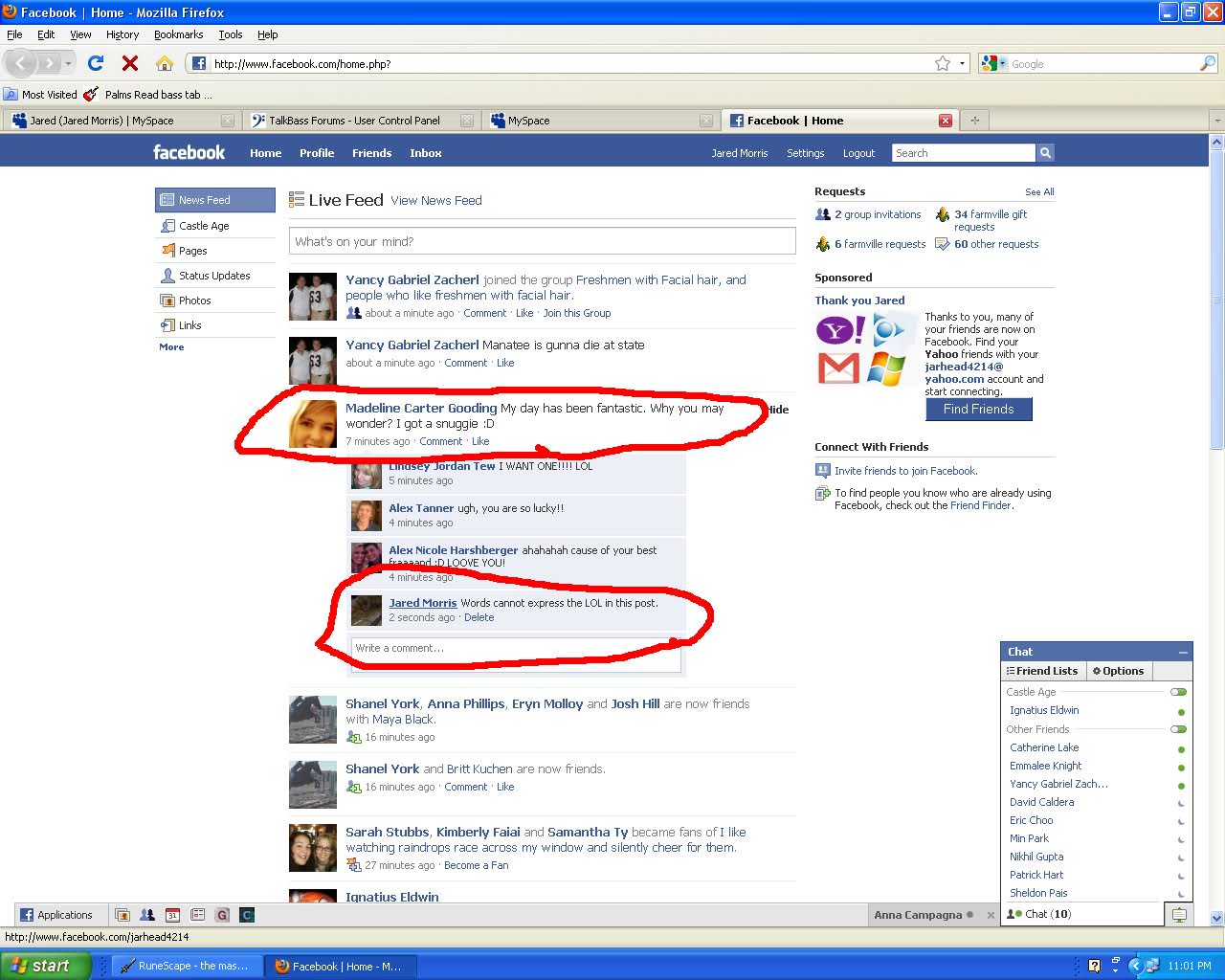
Task: Toggle the Other Friends chat list switch
Action: pos(1178,729)
